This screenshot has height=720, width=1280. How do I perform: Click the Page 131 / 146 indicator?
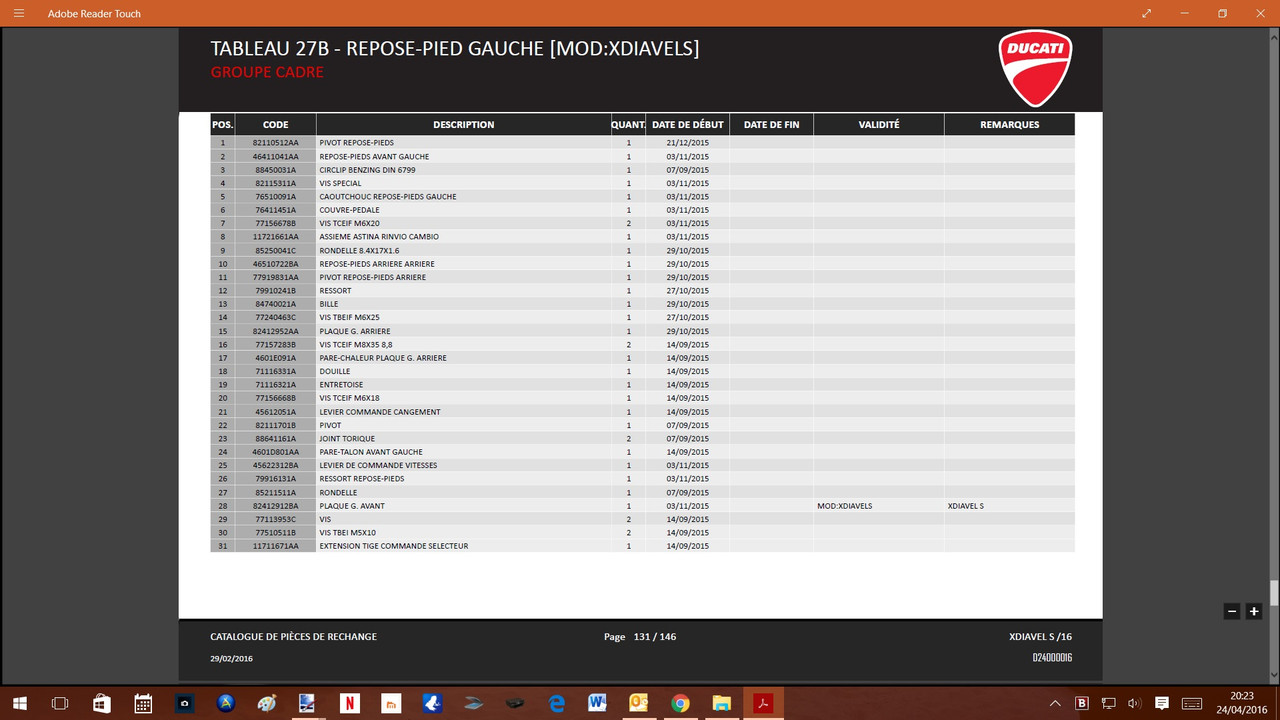(640, 637)
